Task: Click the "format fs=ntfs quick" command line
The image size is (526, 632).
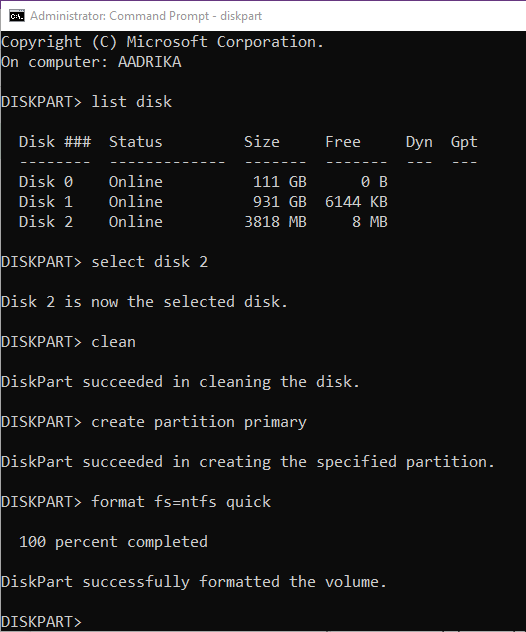Action: pyautogui.click(x=136, y=502)
